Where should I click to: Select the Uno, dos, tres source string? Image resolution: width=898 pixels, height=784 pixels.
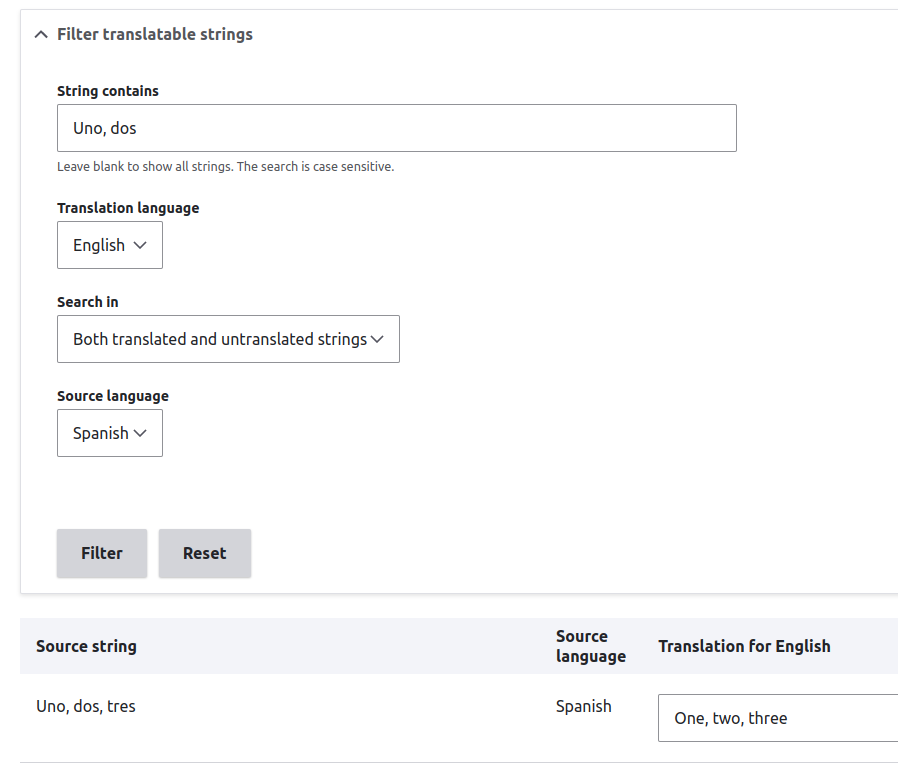86,706
